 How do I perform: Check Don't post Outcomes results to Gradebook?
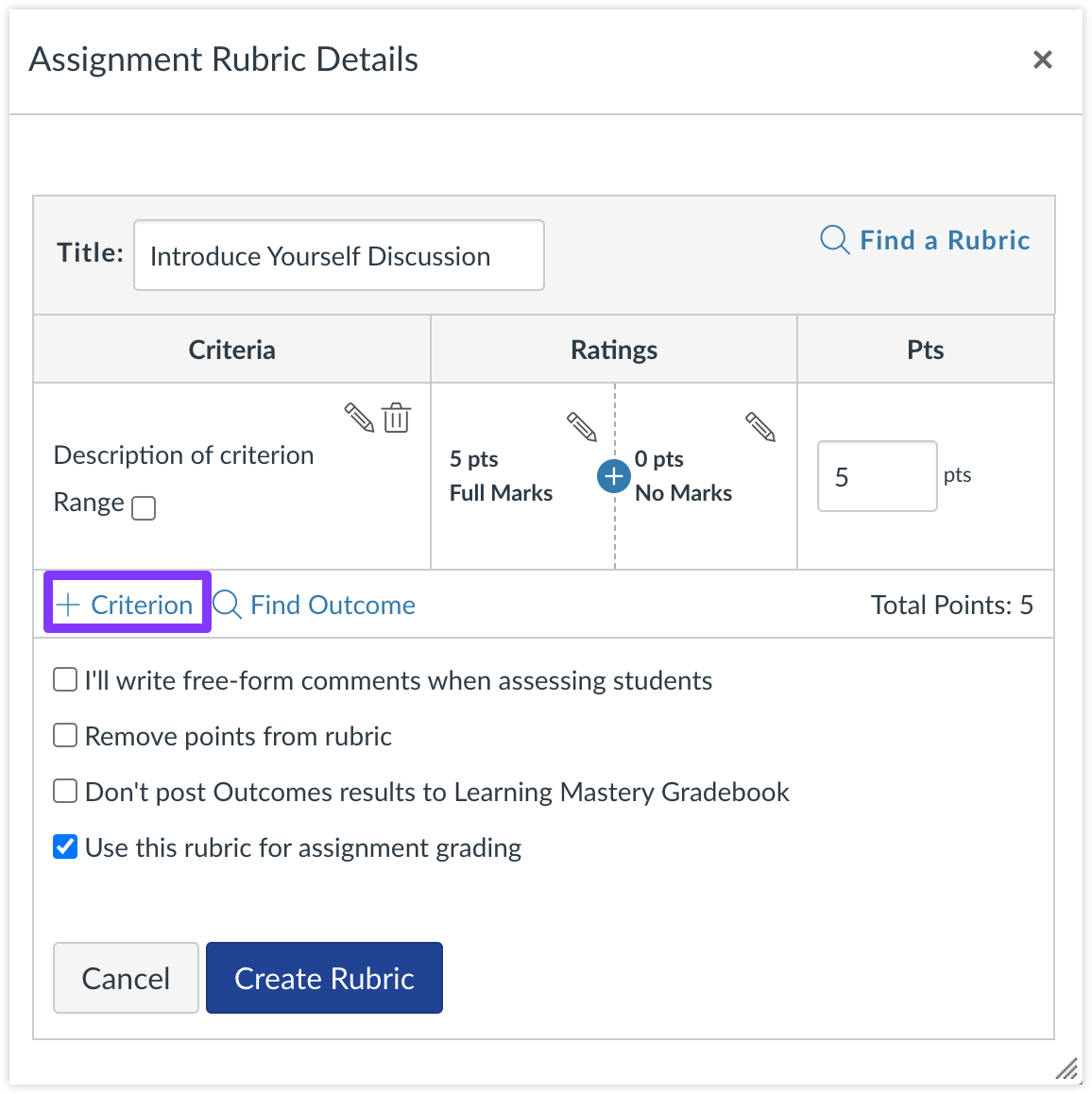(x=65, y=791)
